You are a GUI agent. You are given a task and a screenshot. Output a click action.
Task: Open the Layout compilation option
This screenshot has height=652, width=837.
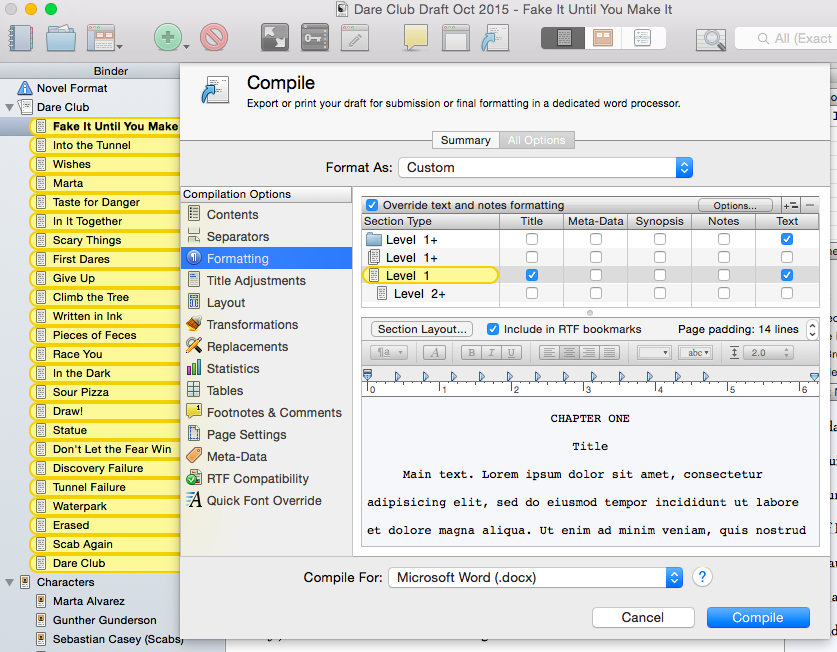point(226,302)
